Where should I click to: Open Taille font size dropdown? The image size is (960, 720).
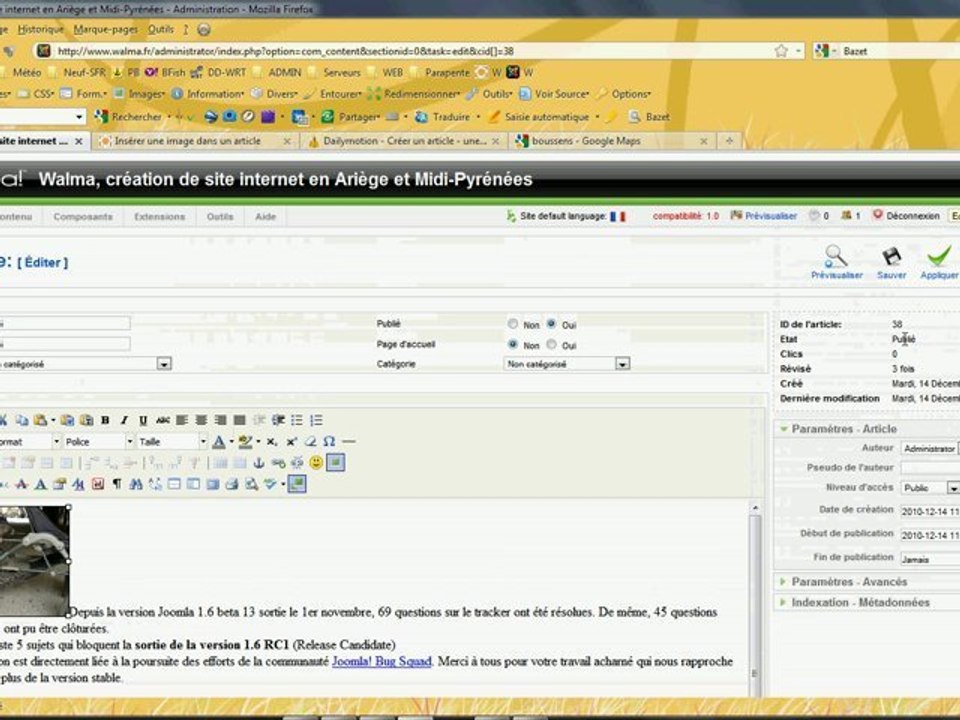(172, 441)
